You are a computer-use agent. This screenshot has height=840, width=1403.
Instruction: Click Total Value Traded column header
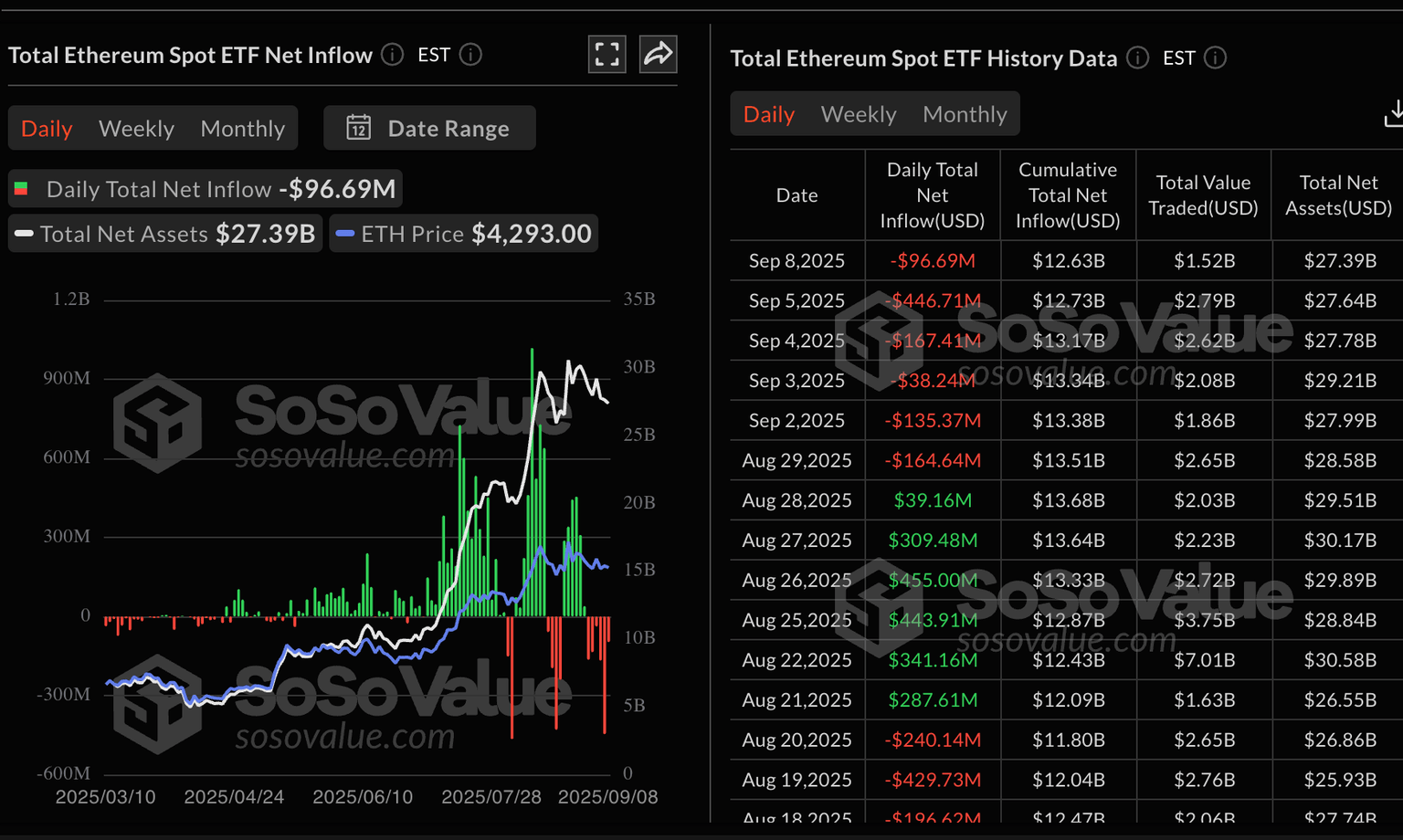[x=1202, y=195]
